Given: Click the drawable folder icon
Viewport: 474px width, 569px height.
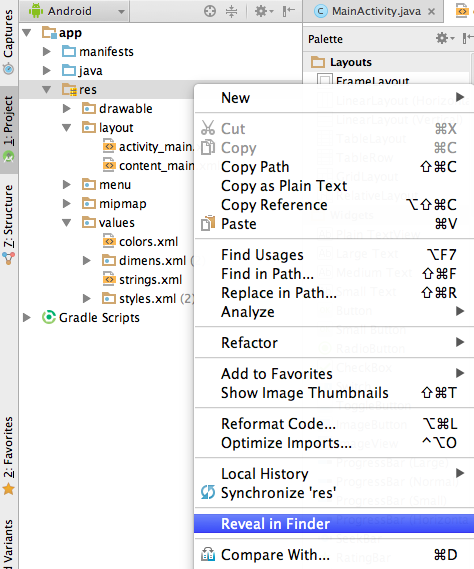Looking at the screenshot, I should pyautogui.click(x=89, y=108).
